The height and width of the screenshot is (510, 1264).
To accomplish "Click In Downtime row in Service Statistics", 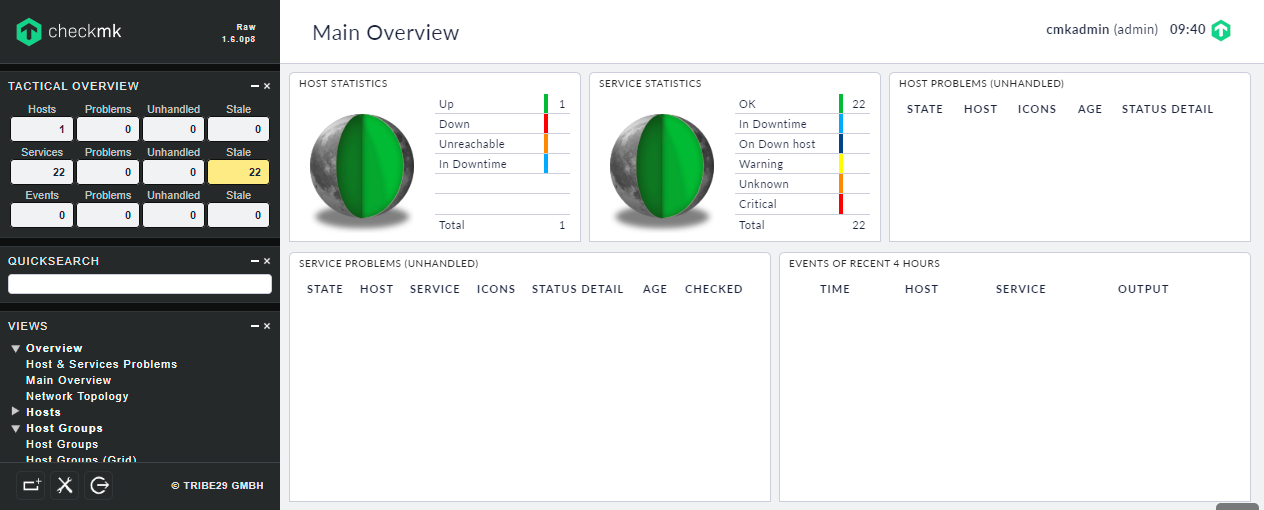I will [802, 124].
